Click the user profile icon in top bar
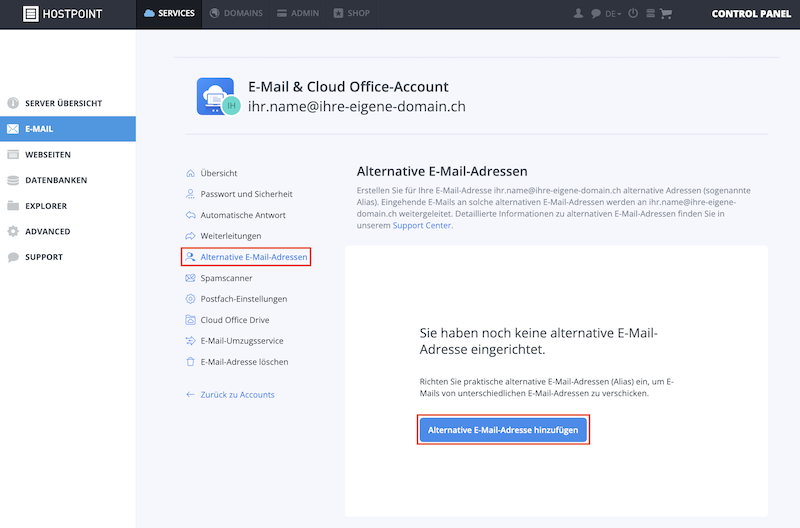The height and width of the screenshot is (528, 800). (x=578, y=14)
